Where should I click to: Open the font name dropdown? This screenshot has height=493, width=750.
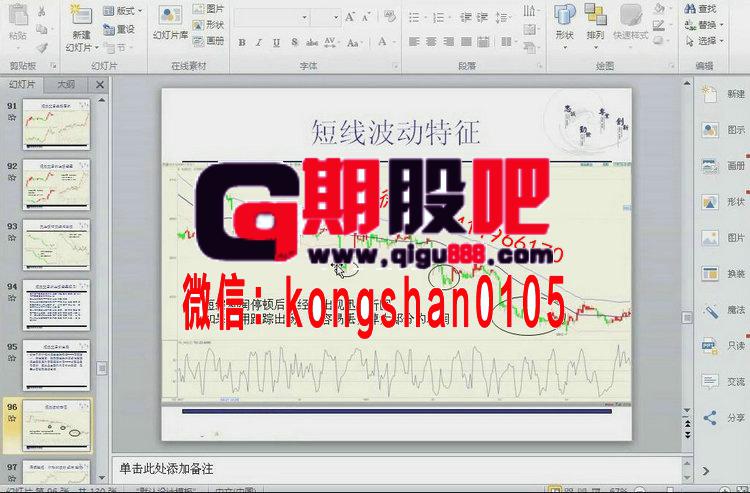coord(304,18)
